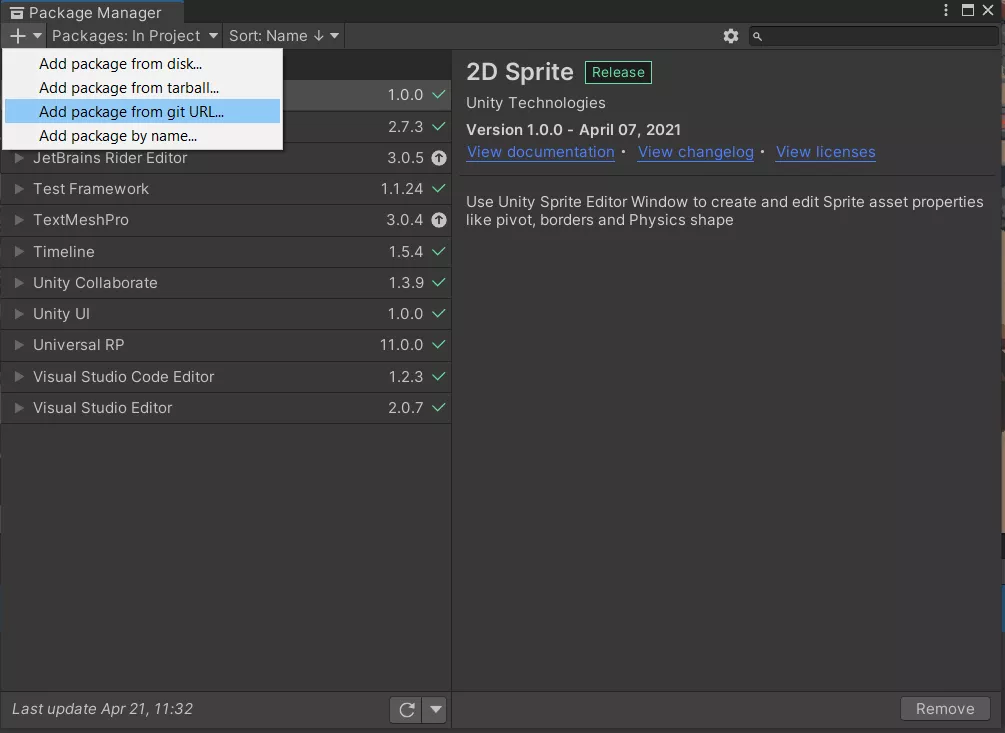Click the Remove button
1005x733 pixels.
(x=944, y=708)
